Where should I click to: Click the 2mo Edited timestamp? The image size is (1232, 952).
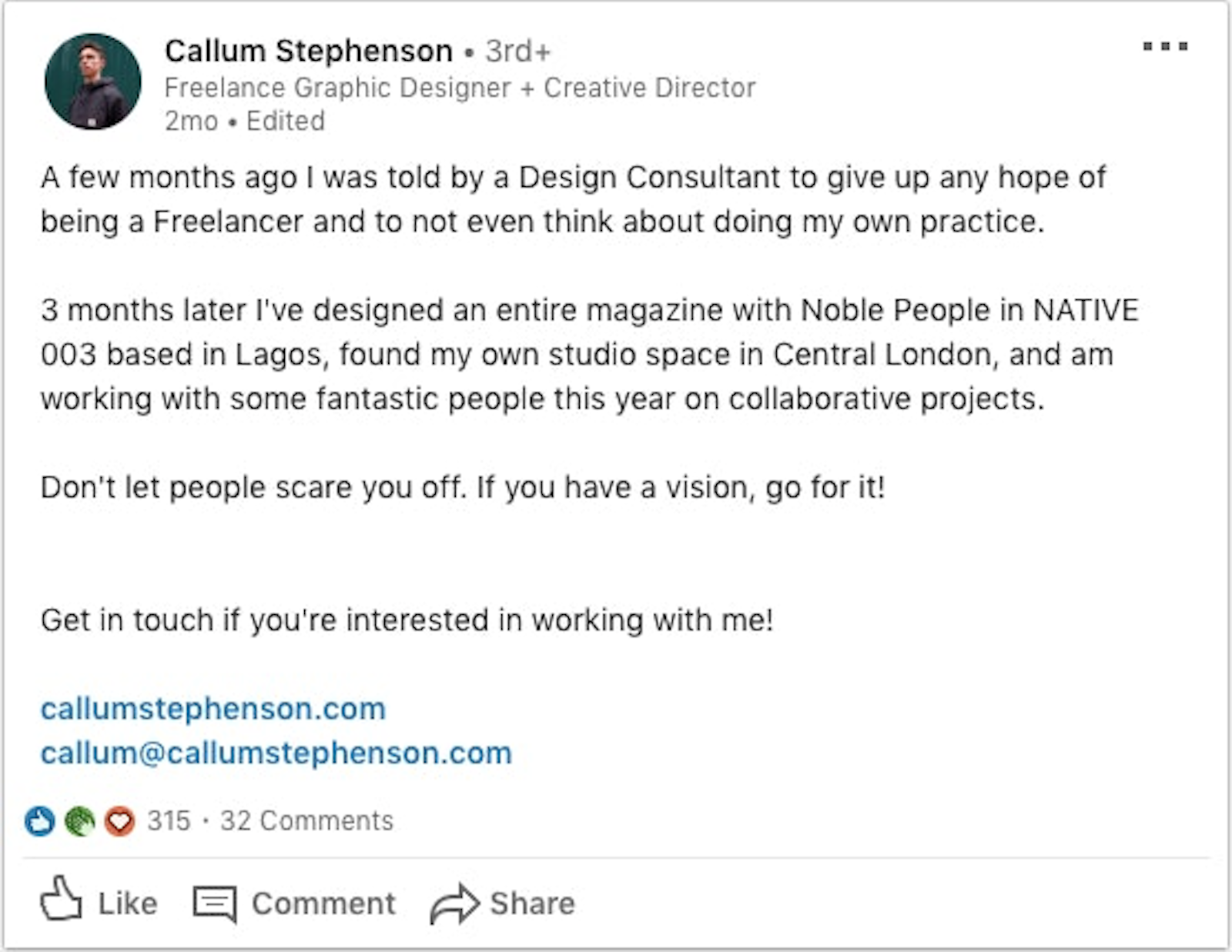coord(245,122)
